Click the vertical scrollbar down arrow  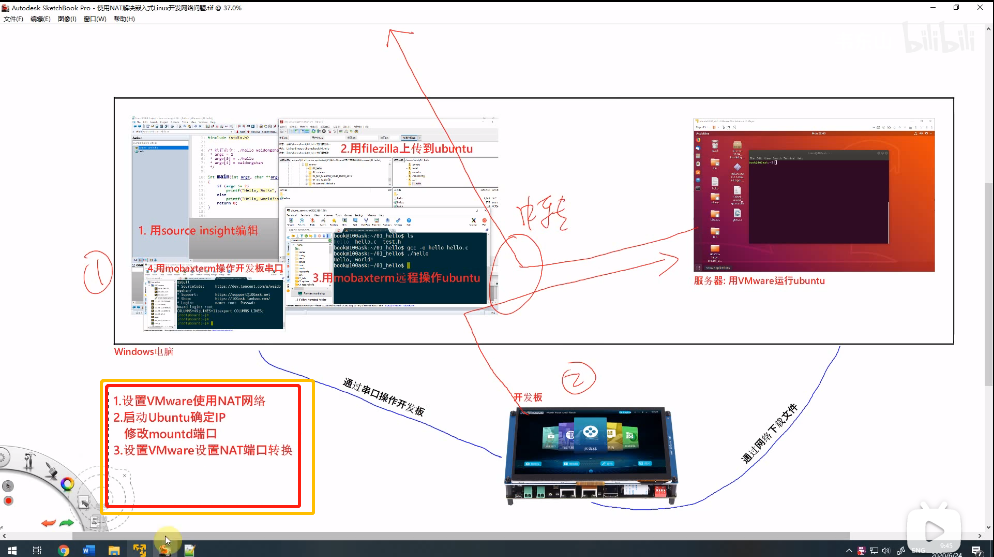pos(989,527)
